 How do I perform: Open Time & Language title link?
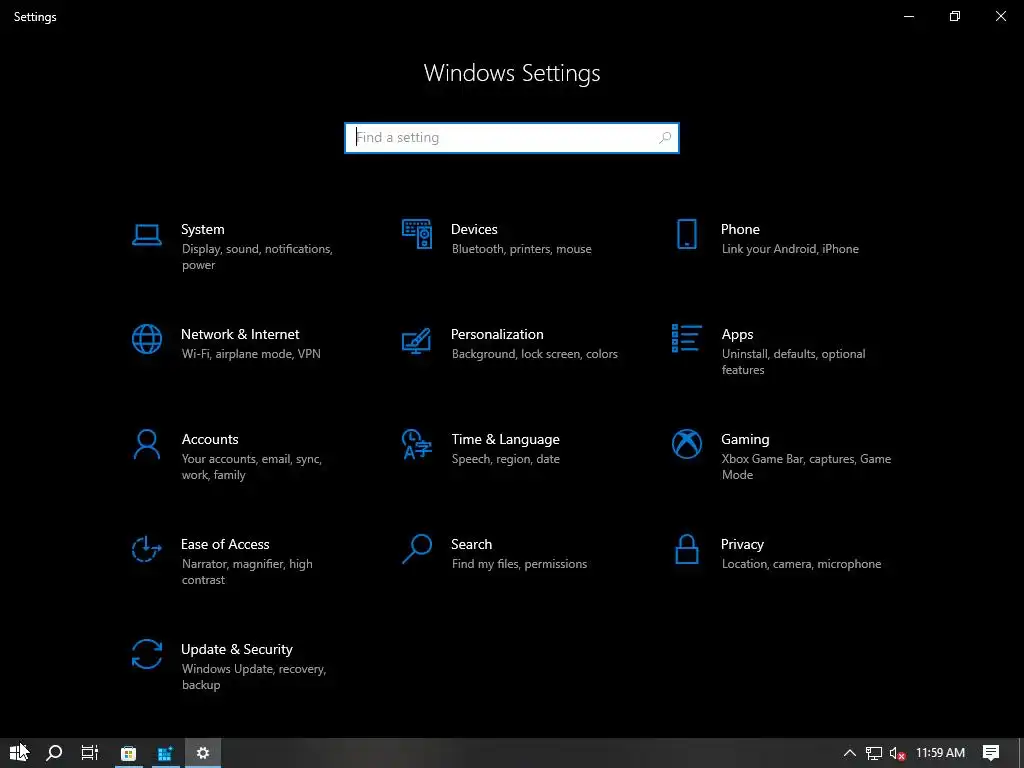[x=505, y=440]
